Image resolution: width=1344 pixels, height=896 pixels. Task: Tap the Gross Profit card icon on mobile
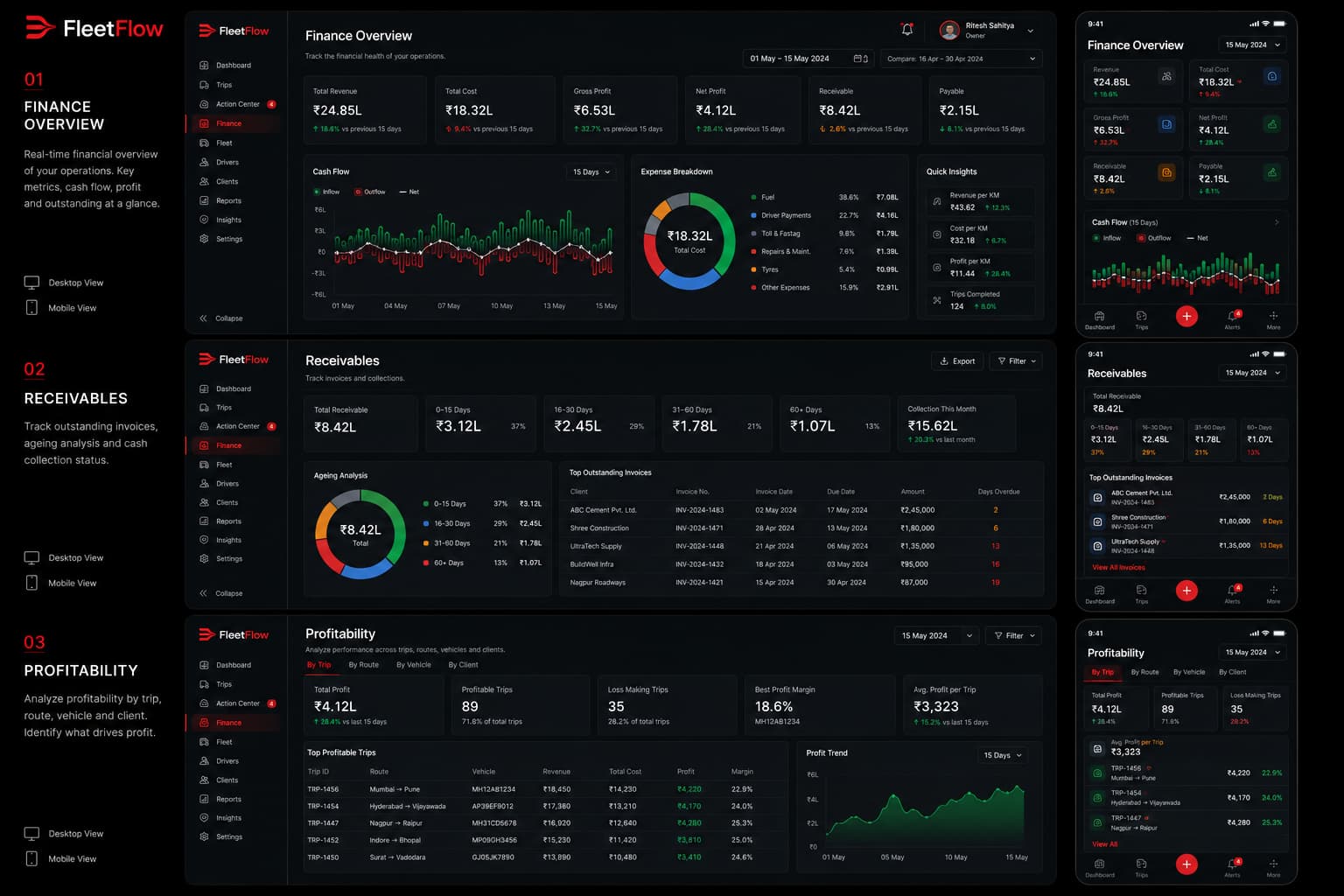point(1166,124)
